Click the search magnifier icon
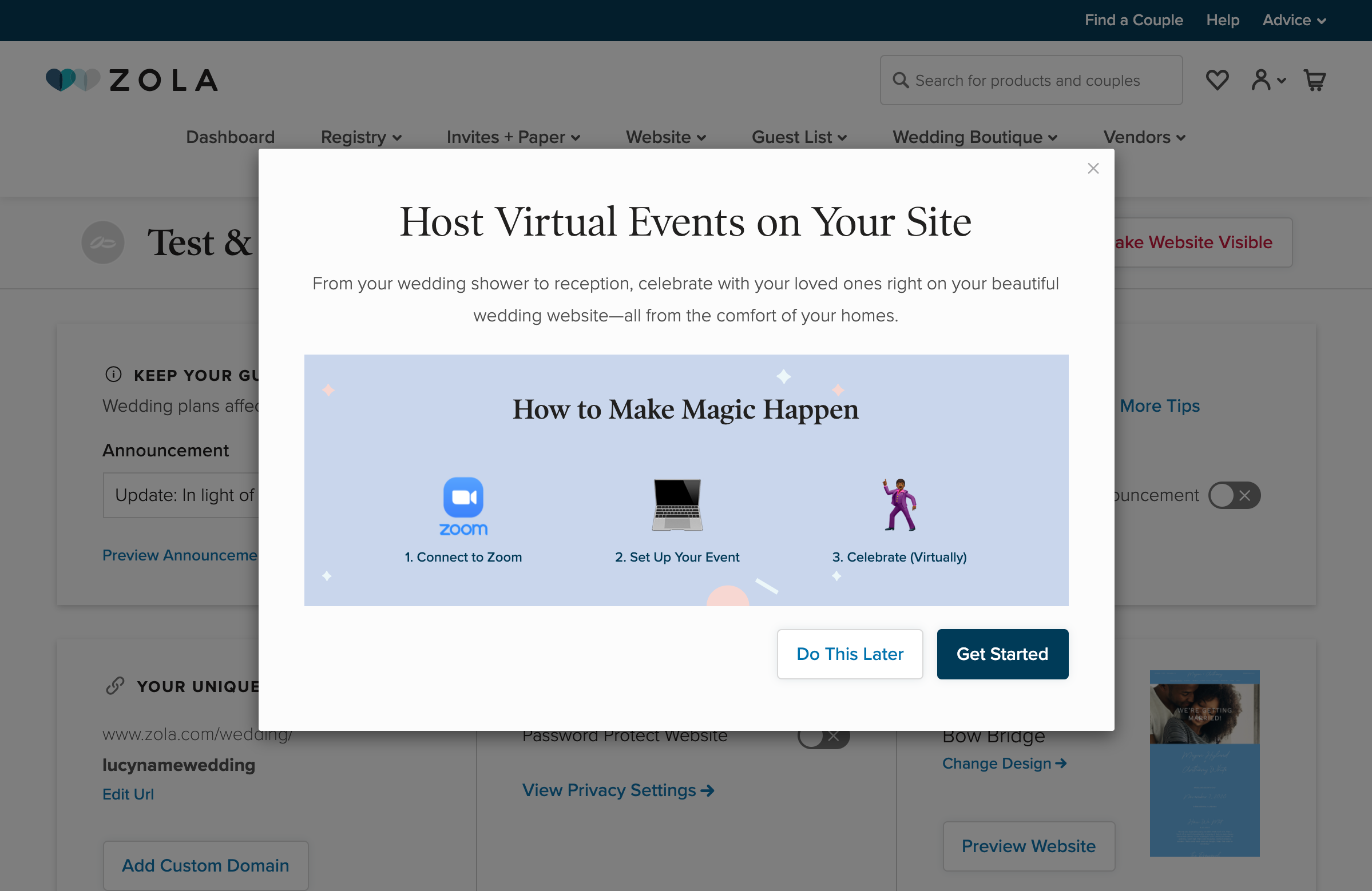 click(900, 80)
